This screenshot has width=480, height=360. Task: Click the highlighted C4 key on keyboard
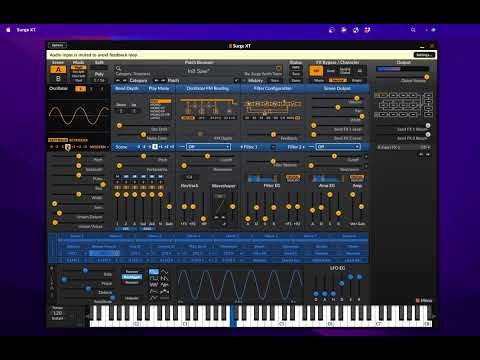(x=233, y=316)
